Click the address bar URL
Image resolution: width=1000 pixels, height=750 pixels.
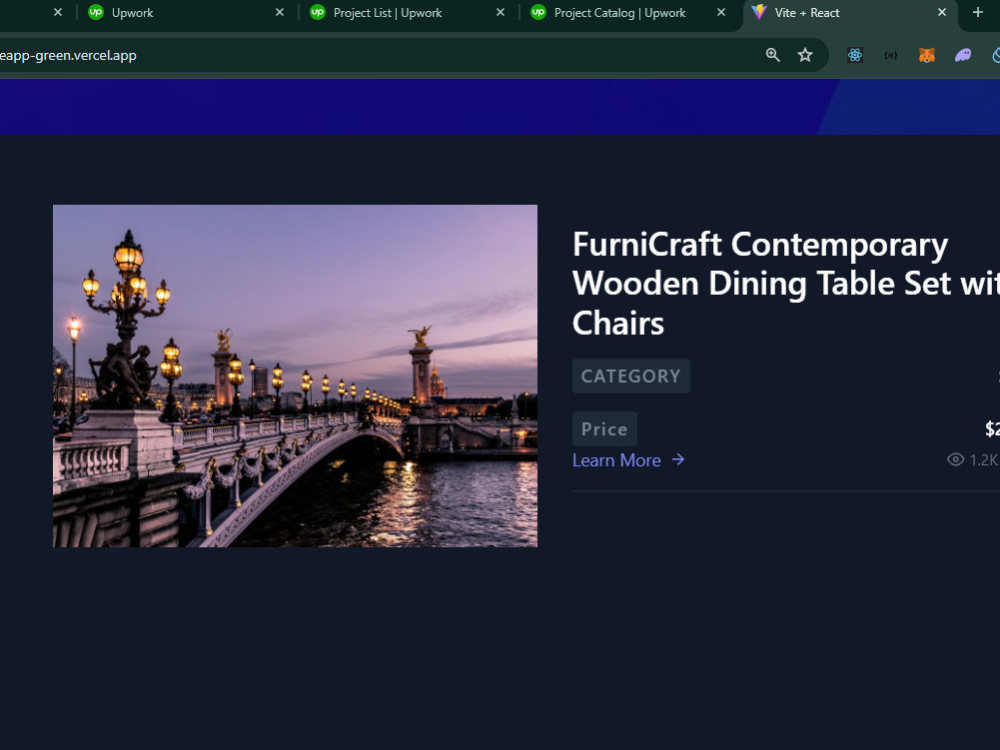[68, 55]
